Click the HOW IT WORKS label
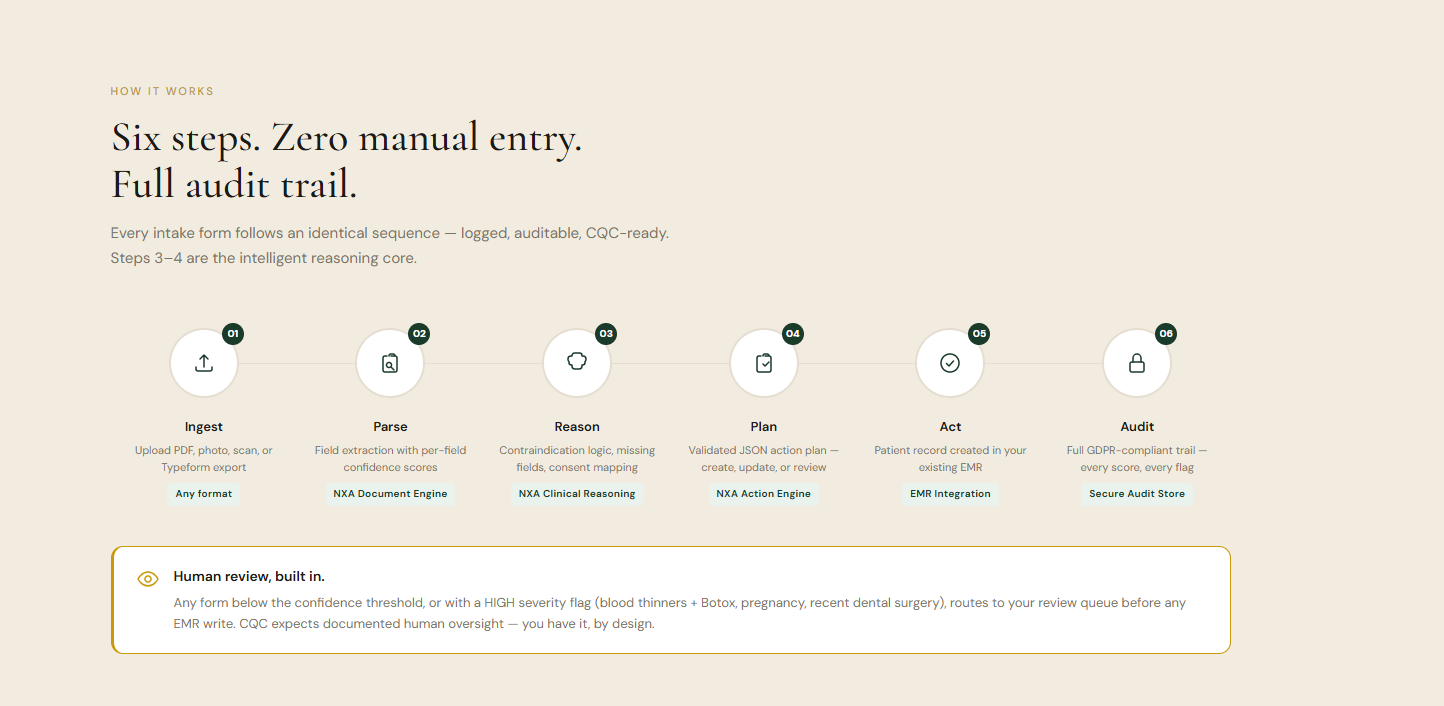 pos(162,91)
